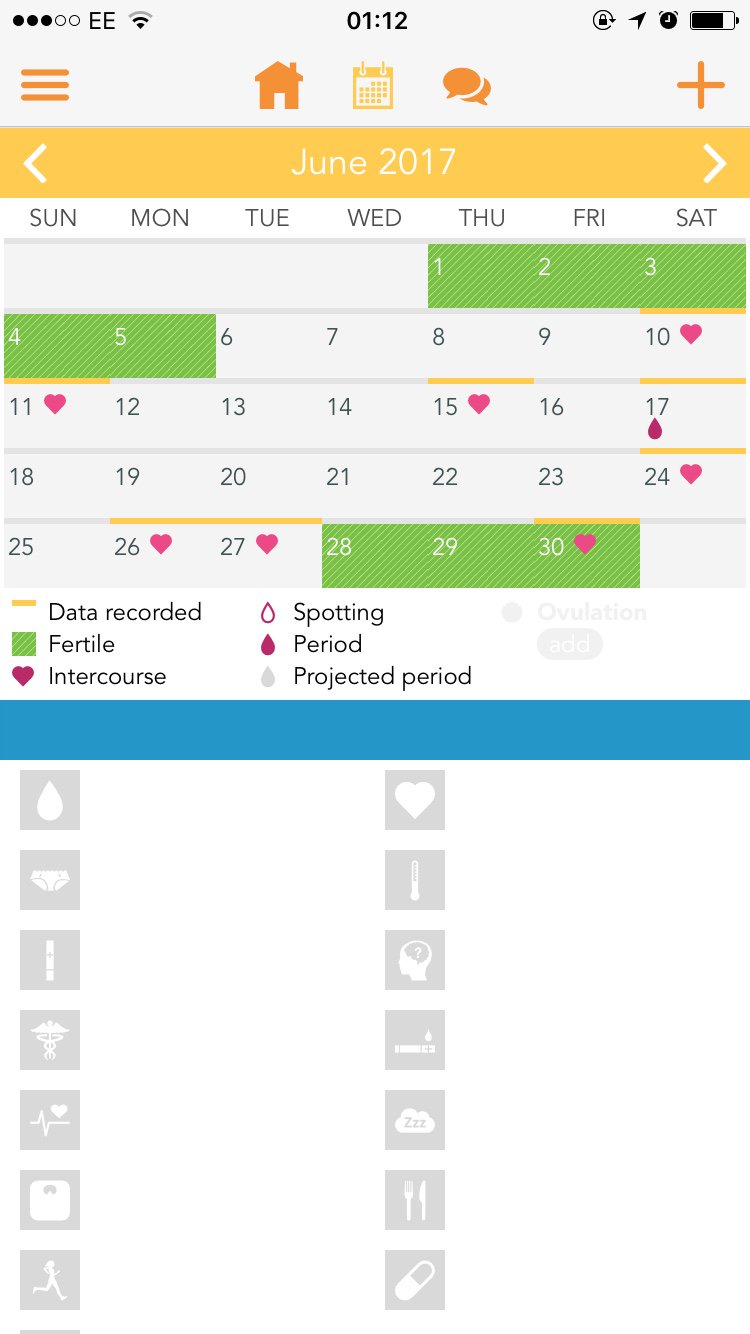Open the calendar view icon
750x1334 pixels.
click(x=373, y=86)
